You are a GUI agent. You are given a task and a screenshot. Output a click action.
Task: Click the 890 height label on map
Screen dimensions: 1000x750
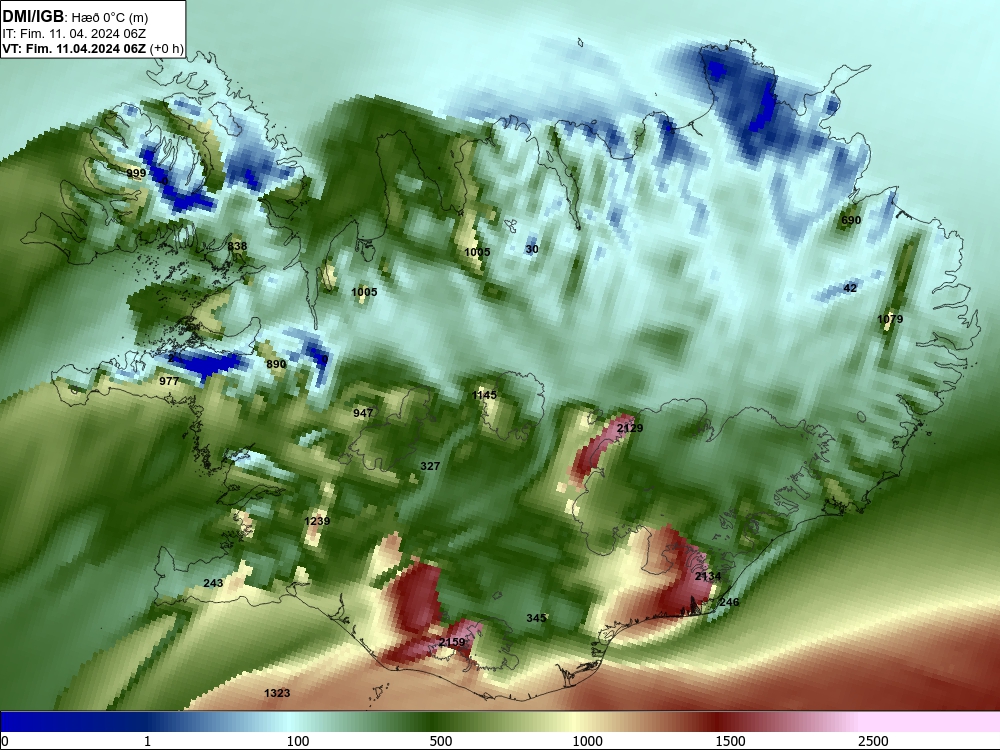(276, 364)
